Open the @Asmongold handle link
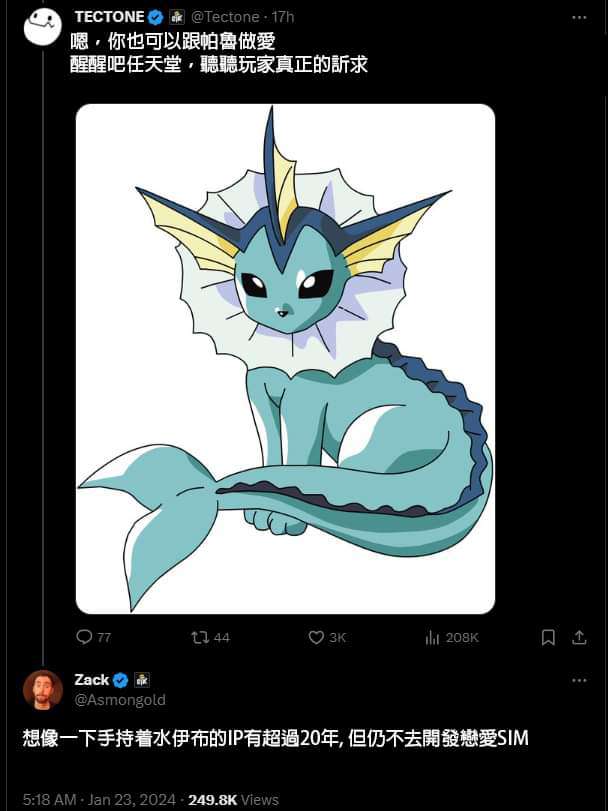This screenshot has height=811, width=608. 120,700
